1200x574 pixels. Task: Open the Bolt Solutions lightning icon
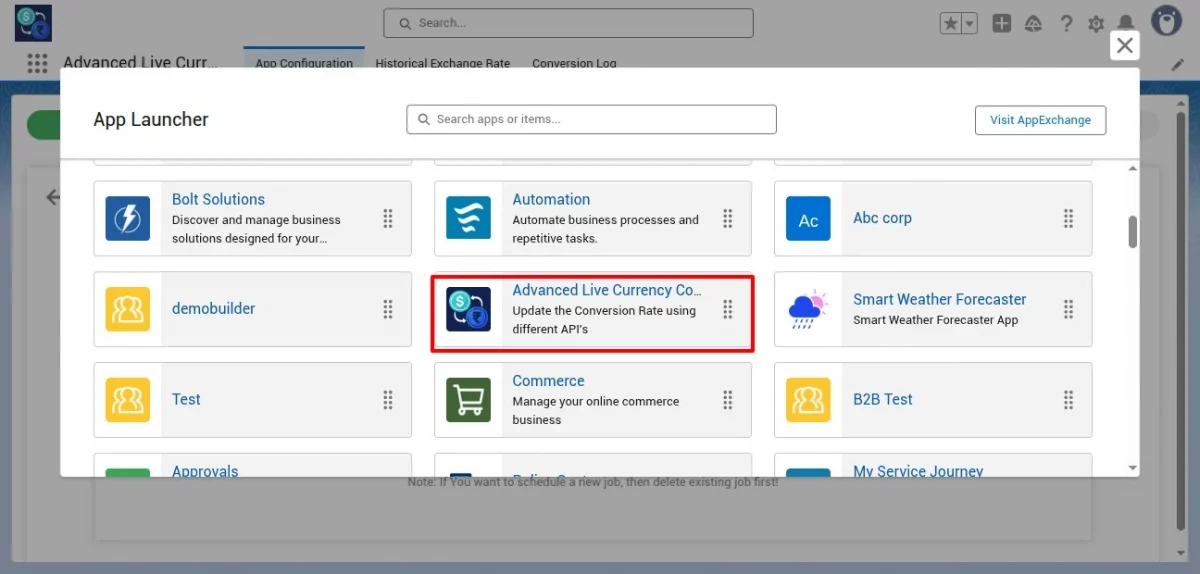point(128,218)
